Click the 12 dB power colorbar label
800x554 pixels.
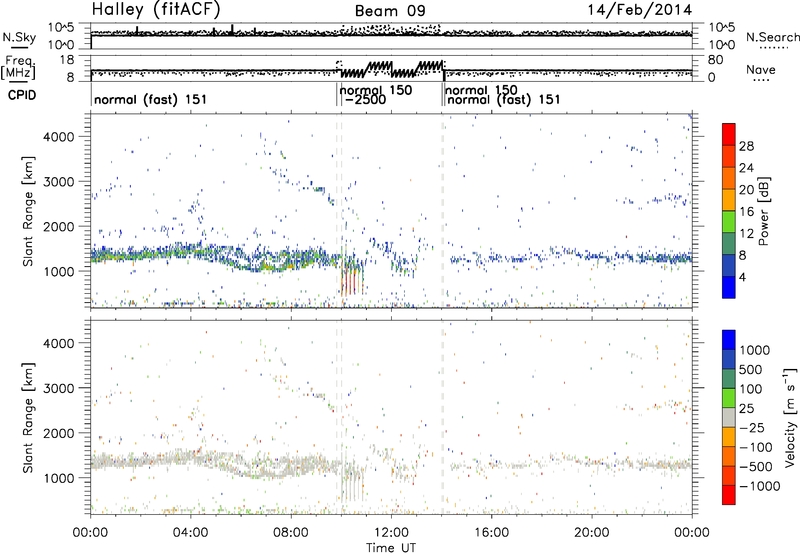click(x=746, y=234)
